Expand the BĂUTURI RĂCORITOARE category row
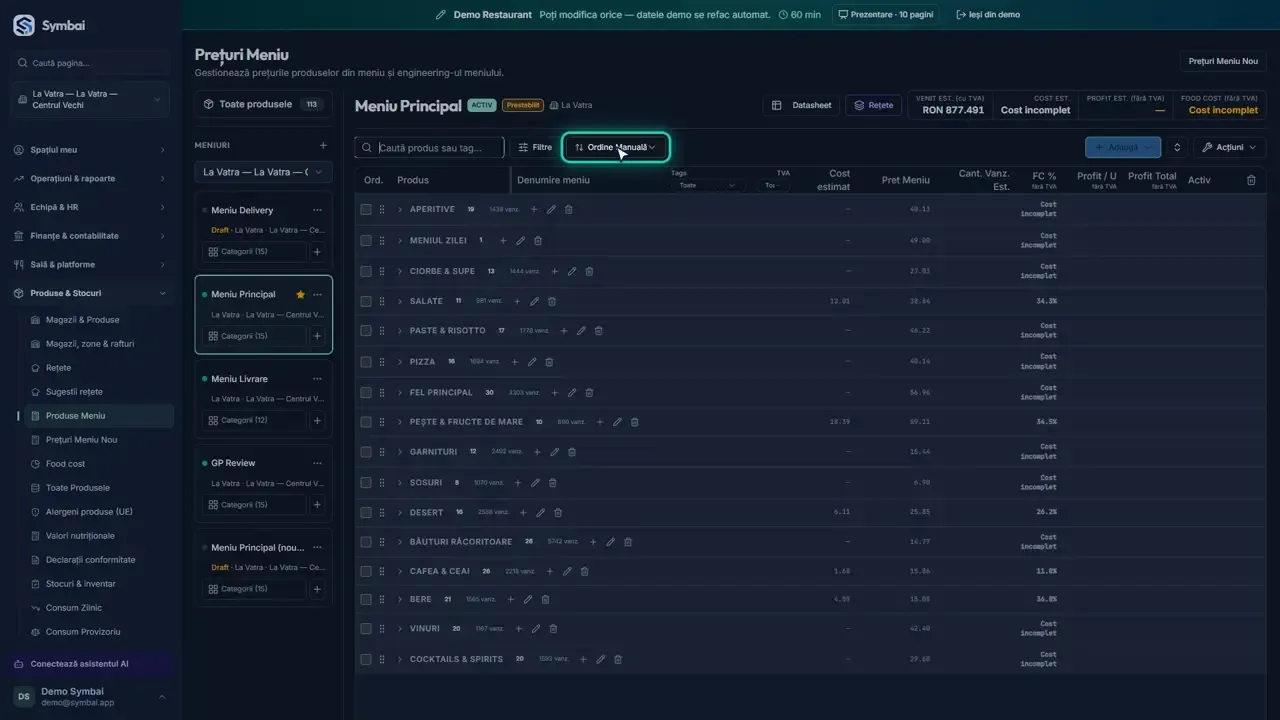The image size is (1280, 720). click(x=400, y=542)
